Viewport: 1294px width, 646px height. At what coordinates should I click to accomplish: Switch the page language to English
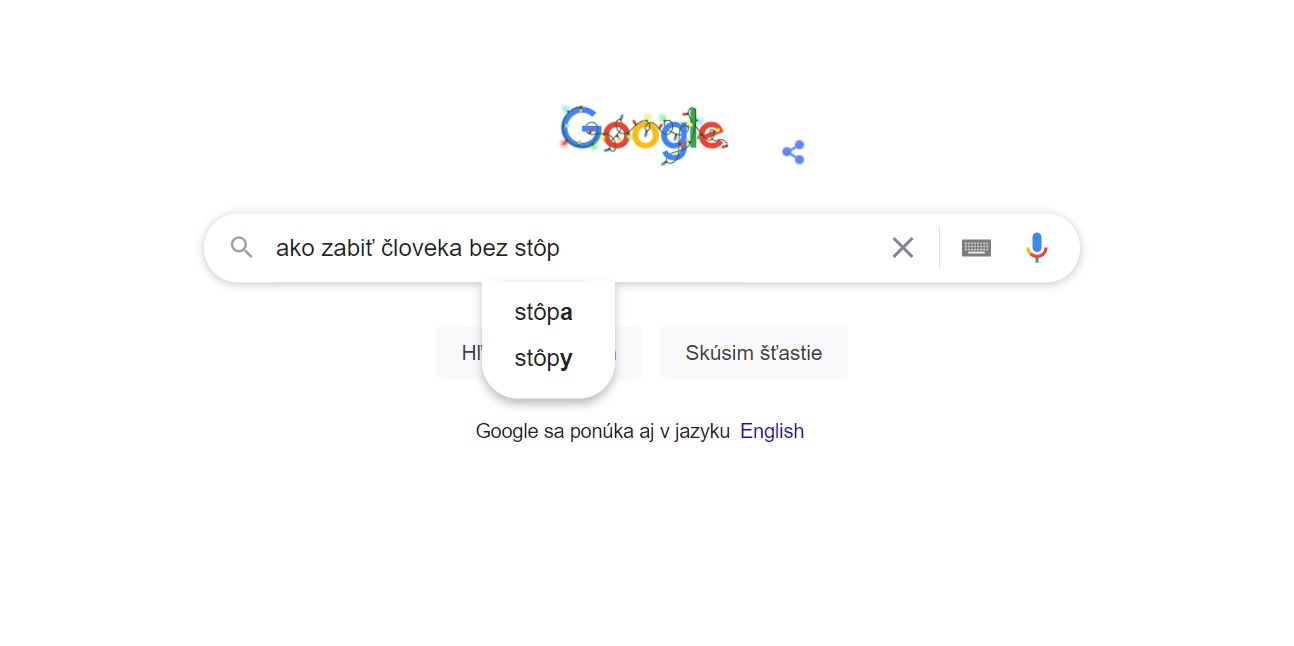[x=771, y=431]
